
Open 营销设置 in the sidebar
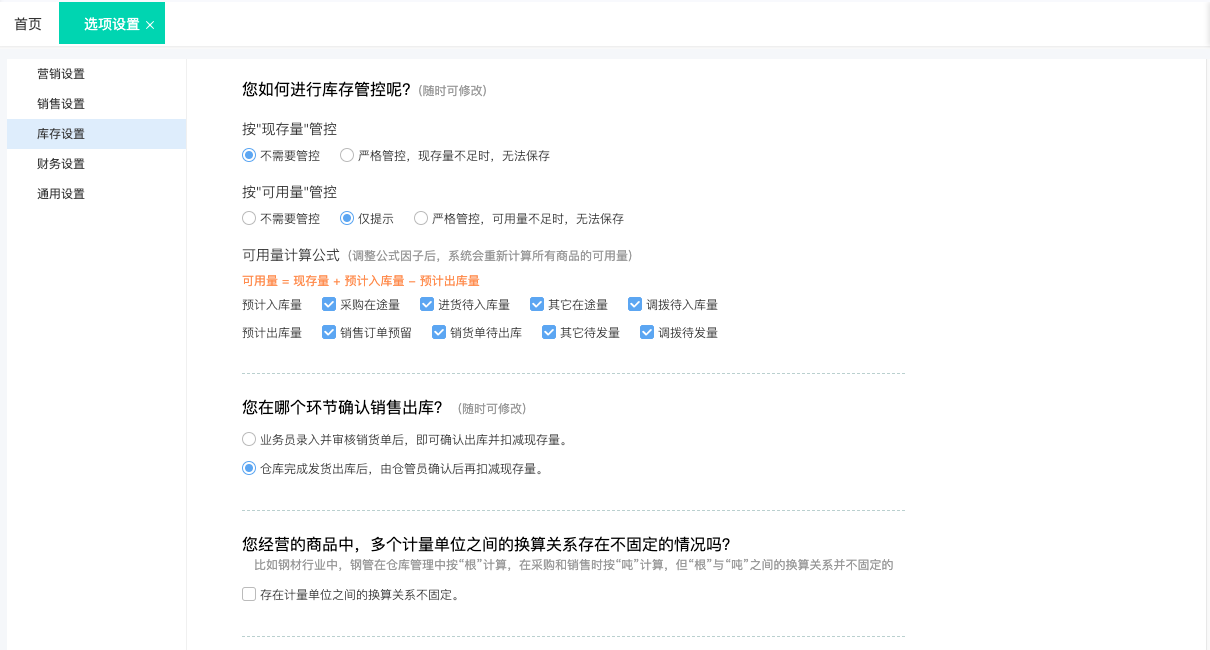(96, 74)
